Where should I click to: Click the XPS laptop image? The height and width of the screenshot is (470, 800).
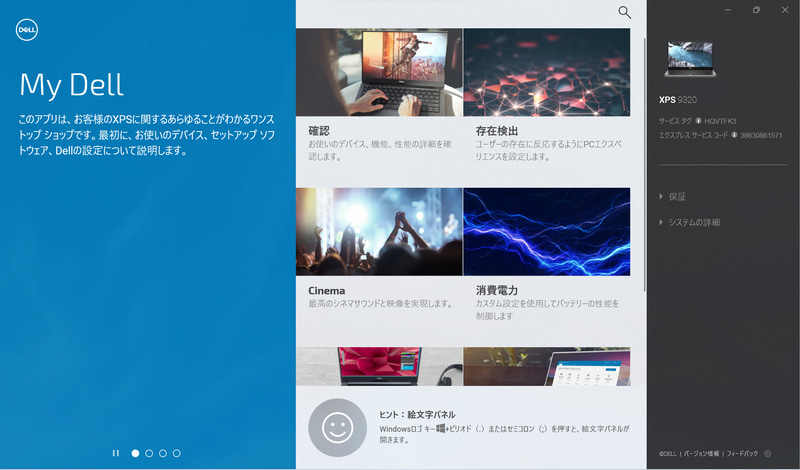click(690, 59)
